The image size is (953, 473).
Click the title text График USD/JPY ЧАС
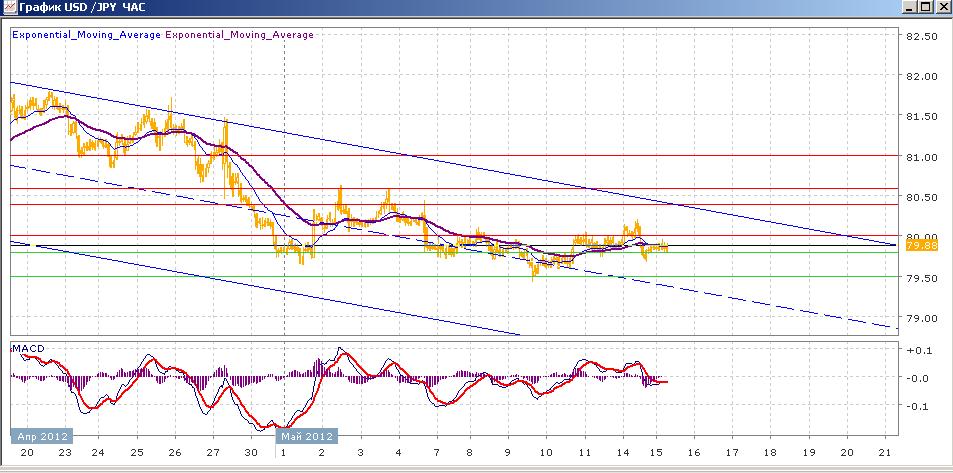click(83, 8)
